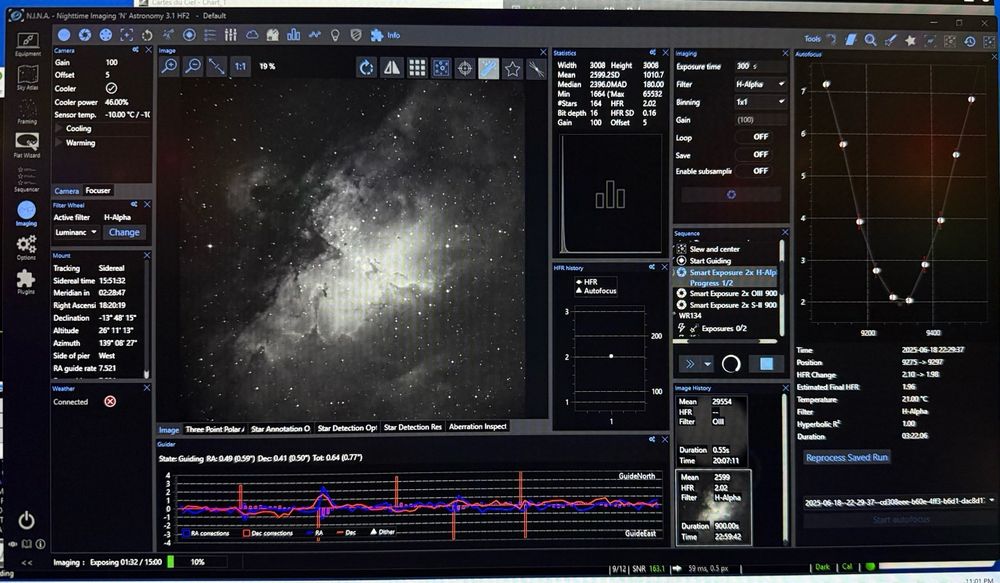Show the grid overlay on image

tap(416, 68)
